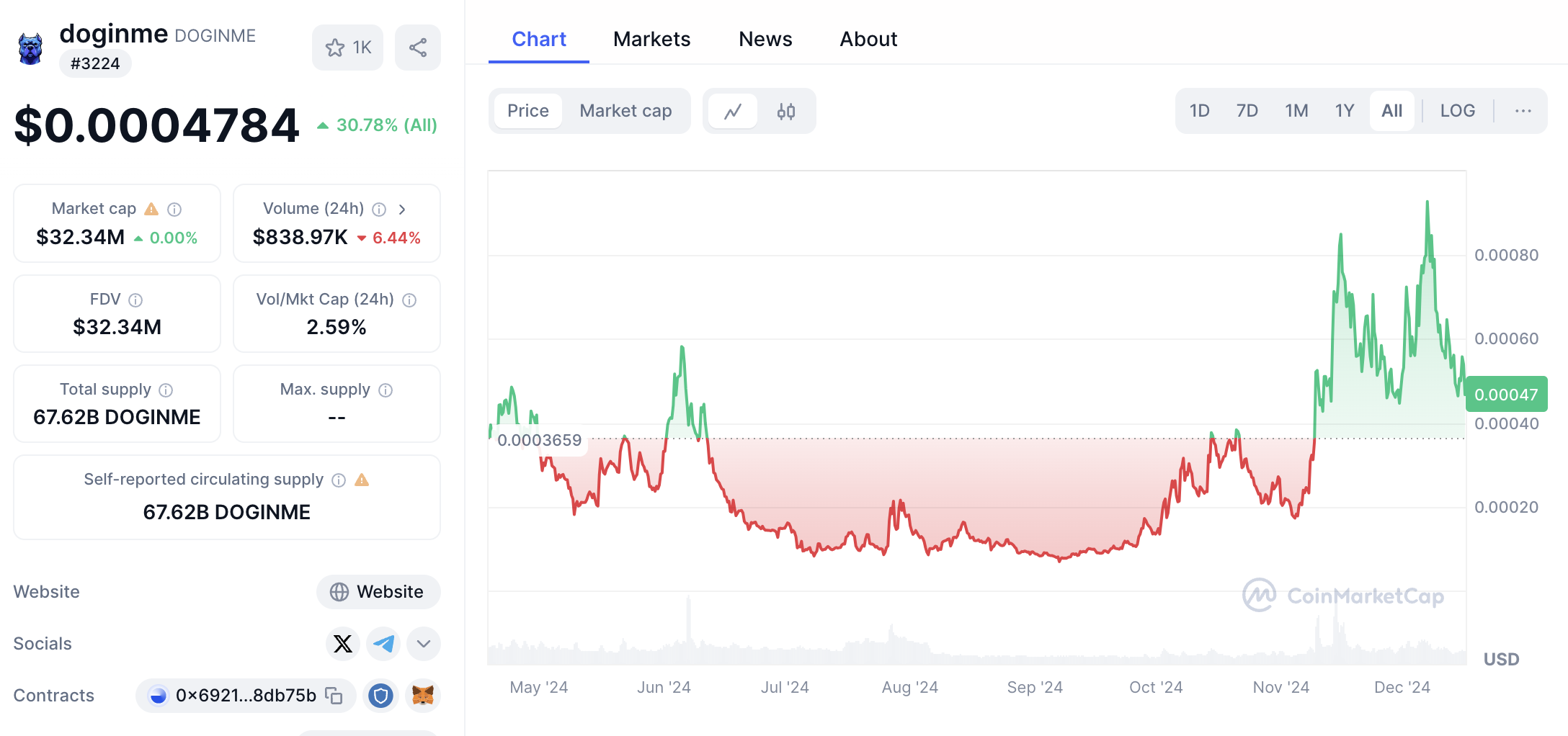Screen dimensions: 1568x736
Task: Set chart range to 7D
Action: [x=1247, y=111]
